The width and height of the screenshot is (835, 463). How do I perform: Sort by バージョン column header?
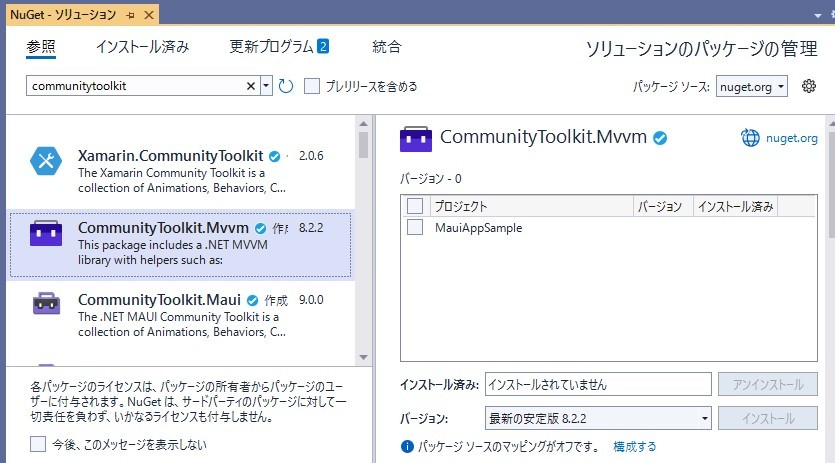click(663, 206)
